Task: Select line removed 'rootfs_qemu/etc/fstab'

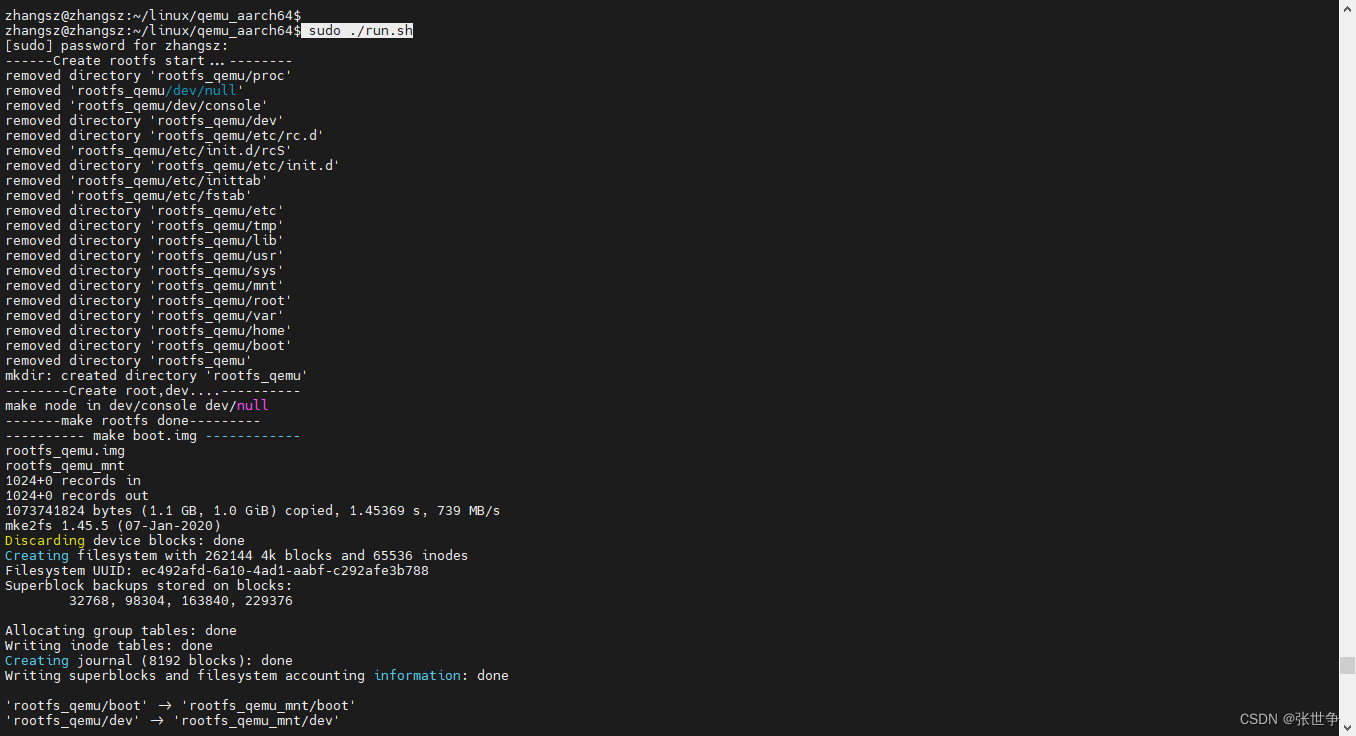Action: point(129,196)
